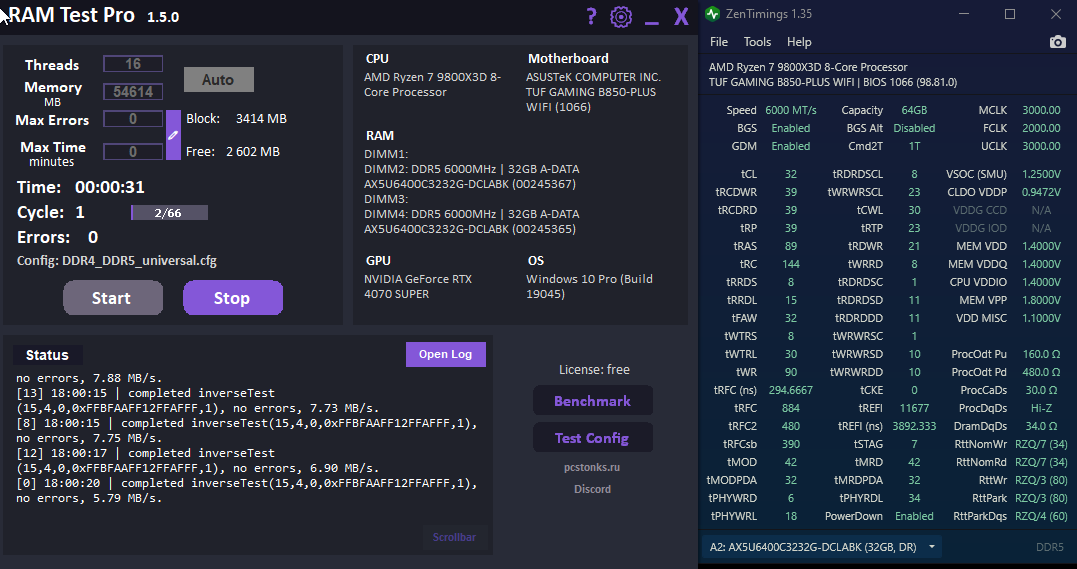1077x569 pixels.
Task: Click the FCLK value 2000.00
Action: tap(1041, 128)
